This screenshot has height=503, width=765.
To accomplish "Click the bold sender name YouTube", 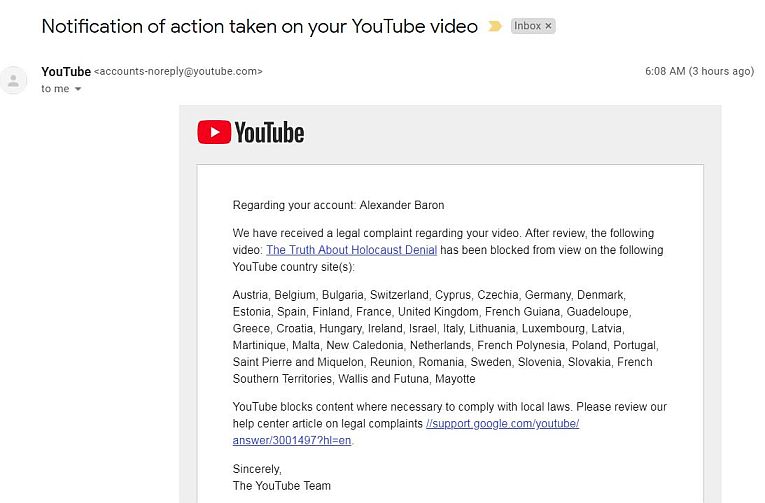I will pyautogui.click(x=66, y=71).
